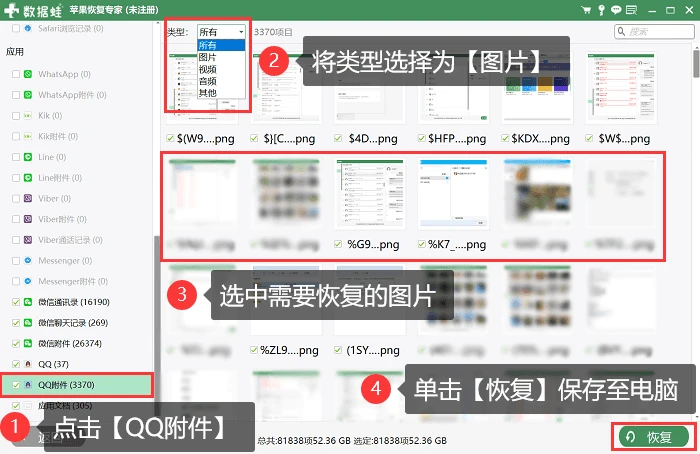Click the 微信附件 WeChat icon
This screenshot has width=700, height=454.
pos(28,343)
